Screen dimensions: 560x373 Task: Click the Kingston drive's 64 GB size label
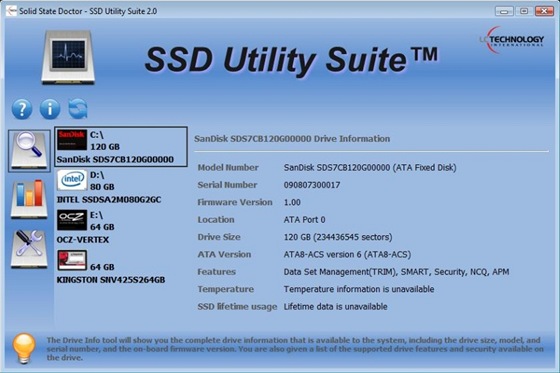point(102,267)
